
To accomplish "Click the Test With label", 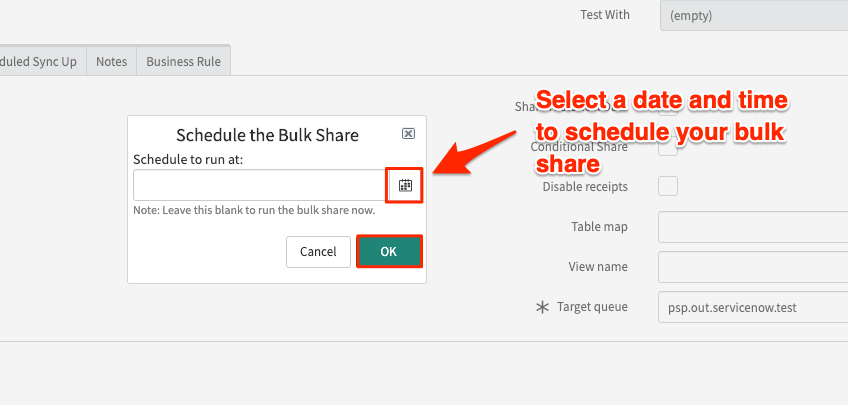I will point(605,15).
